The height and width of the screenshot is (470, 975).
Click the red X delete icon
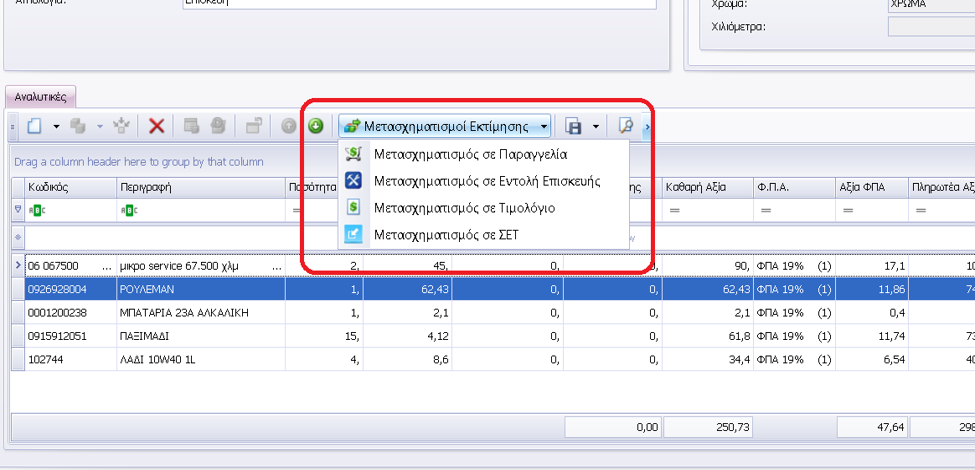point(156,126)
